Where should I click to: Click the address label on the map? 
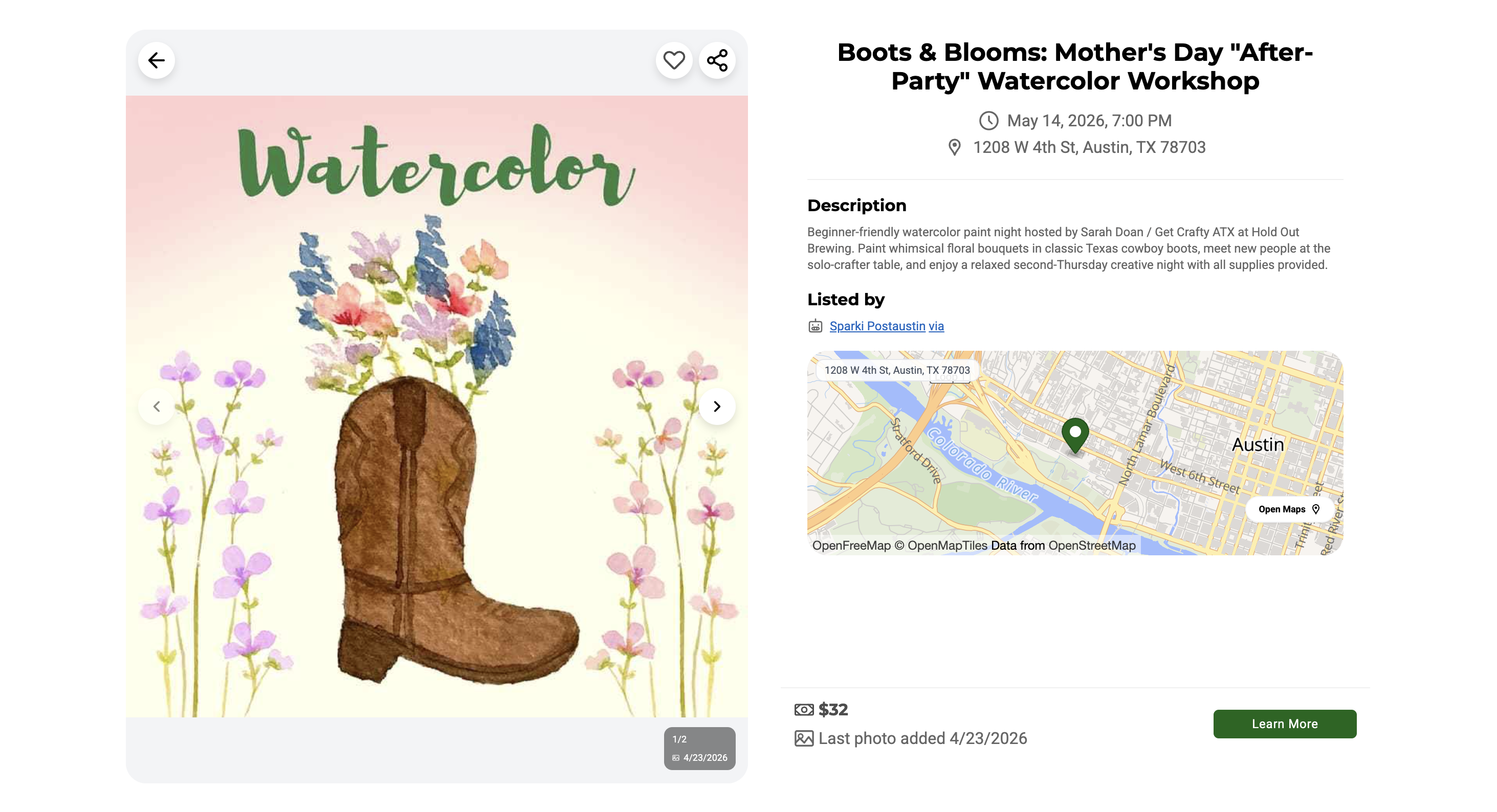(897, 370)
